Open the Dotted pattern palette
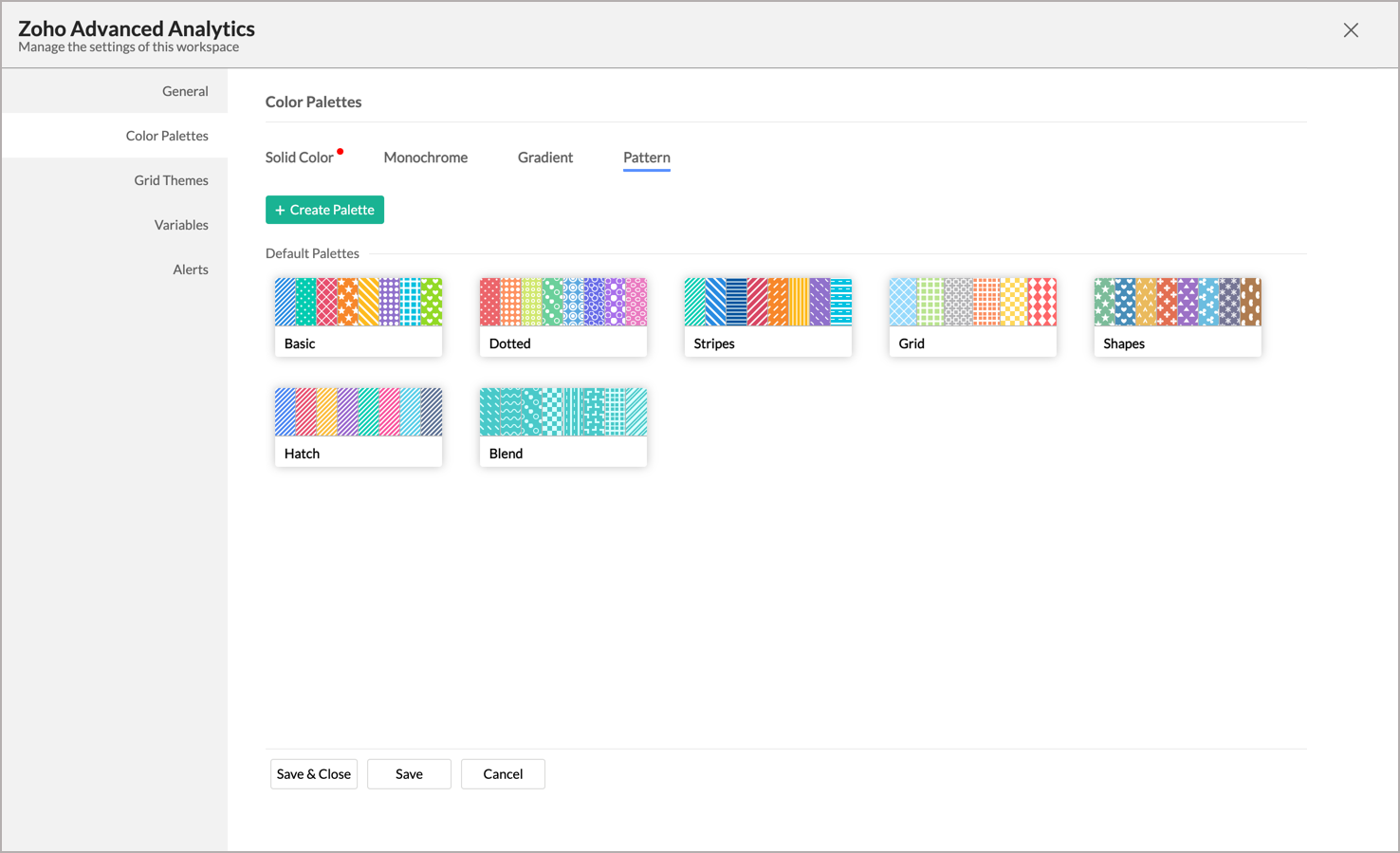1400x853 pixels. click(x=562, y=316)
